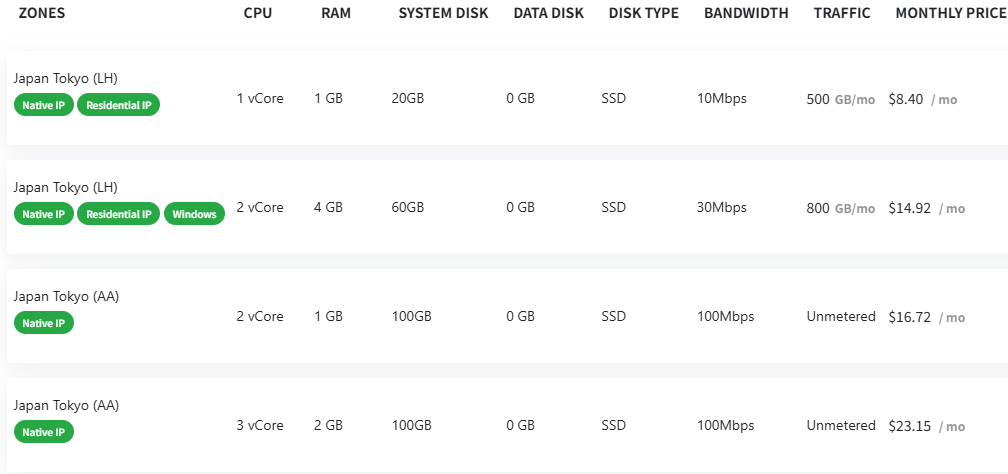Viewport: 1008px width, 474px height.
Task: Click the Native IP badge in the $14.92 plan
Action: (44, 214)
